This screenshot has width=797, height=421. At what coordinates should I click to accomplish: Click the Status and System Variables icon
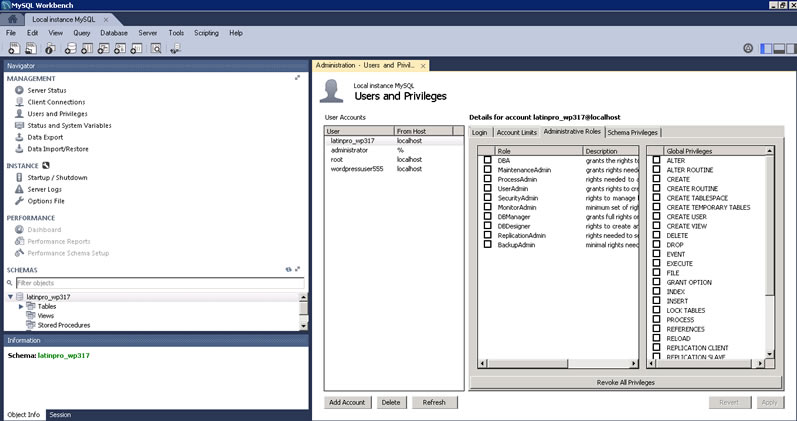click(19, 125)
